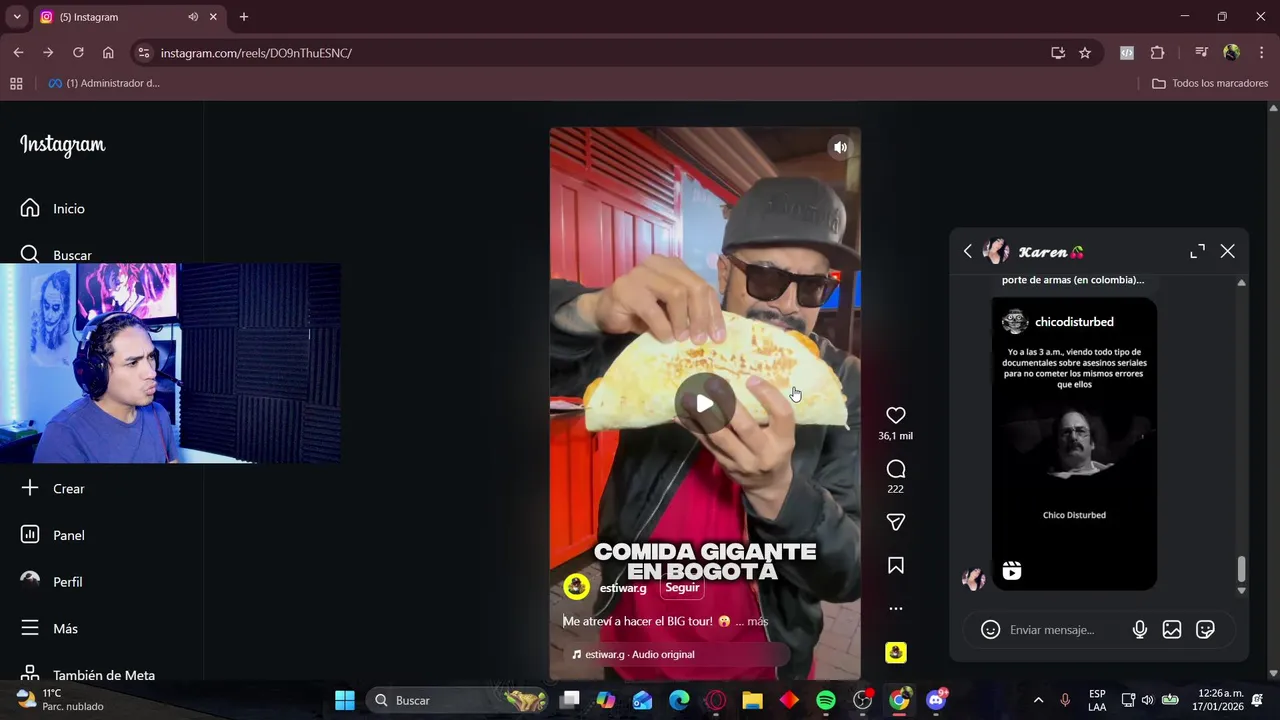
Task: View site information icon in address bar
Action: tap(143, 53)
